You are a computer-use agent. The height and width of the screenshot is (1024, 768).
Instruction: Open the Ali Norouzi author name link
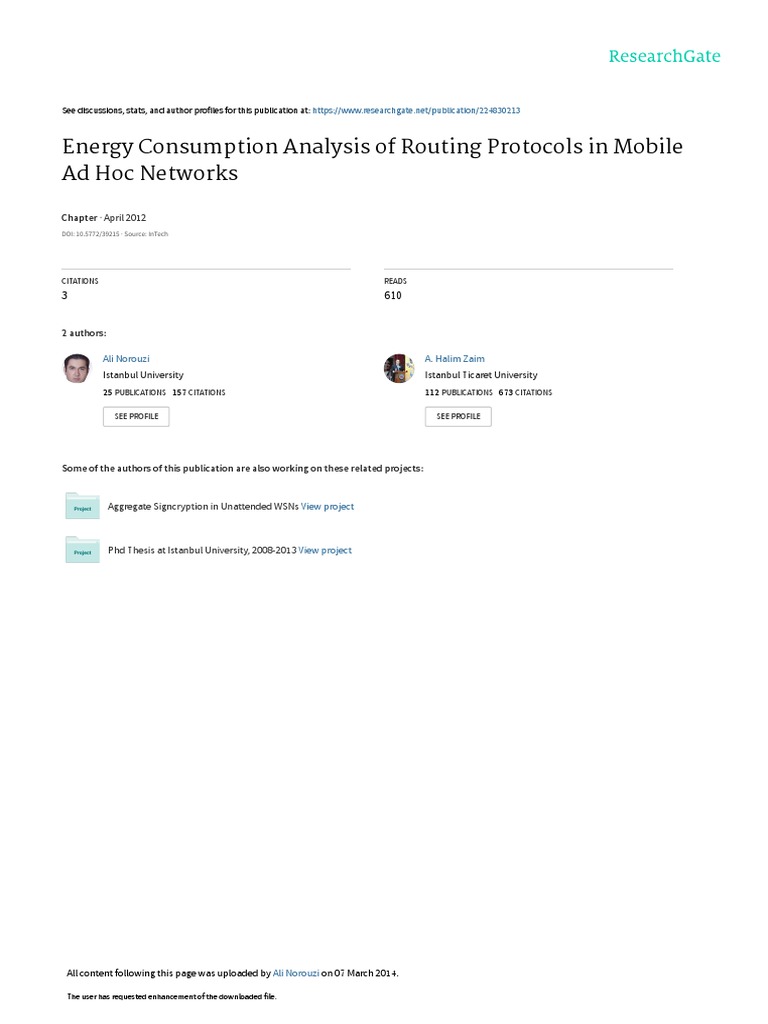[x=126, y=358]
